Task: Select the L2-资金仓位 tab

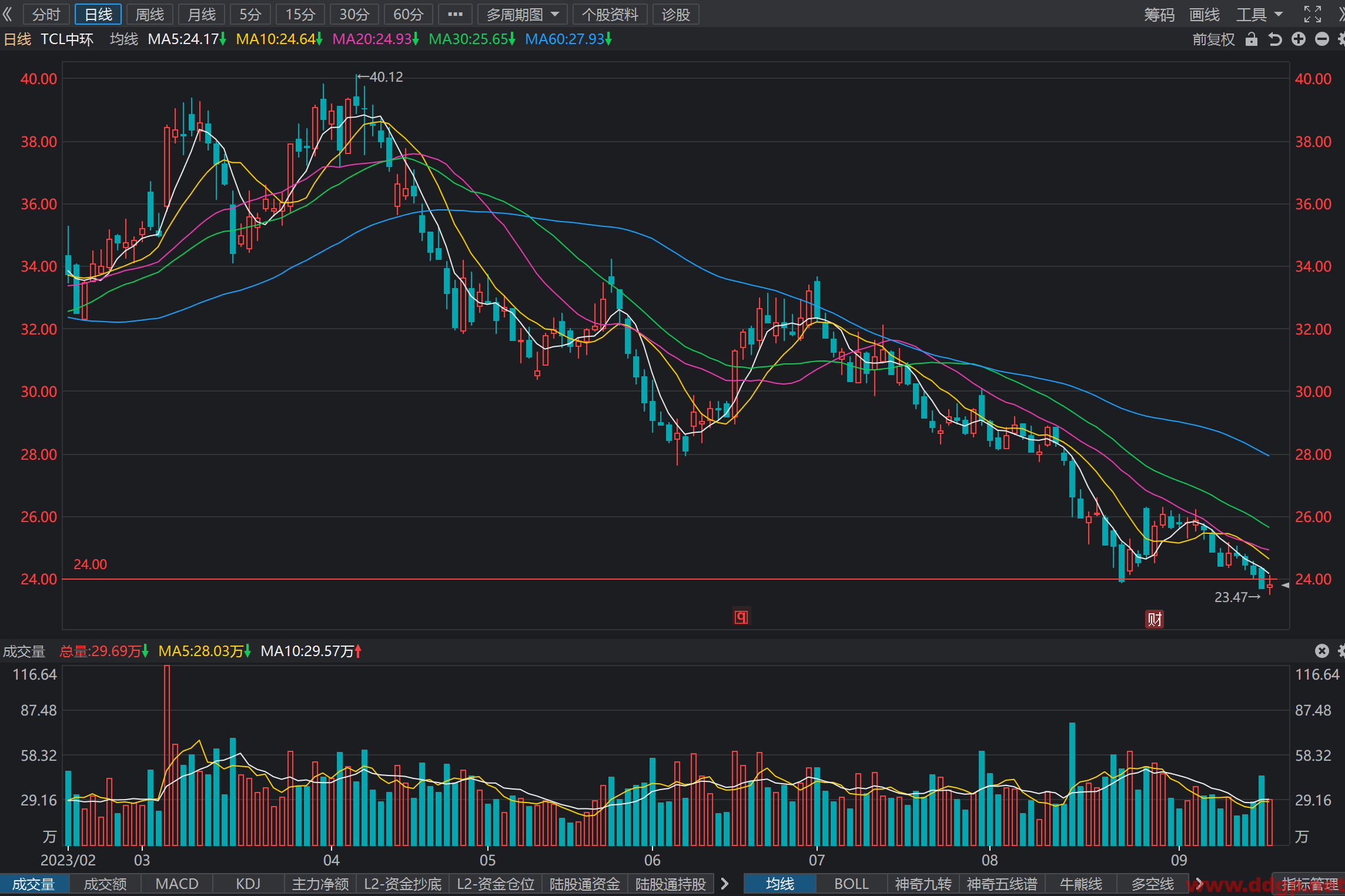Action: 496,884
